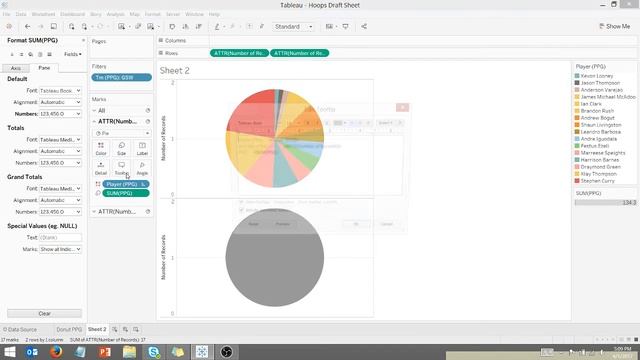Open the Windows Start menu

(9, 351)
